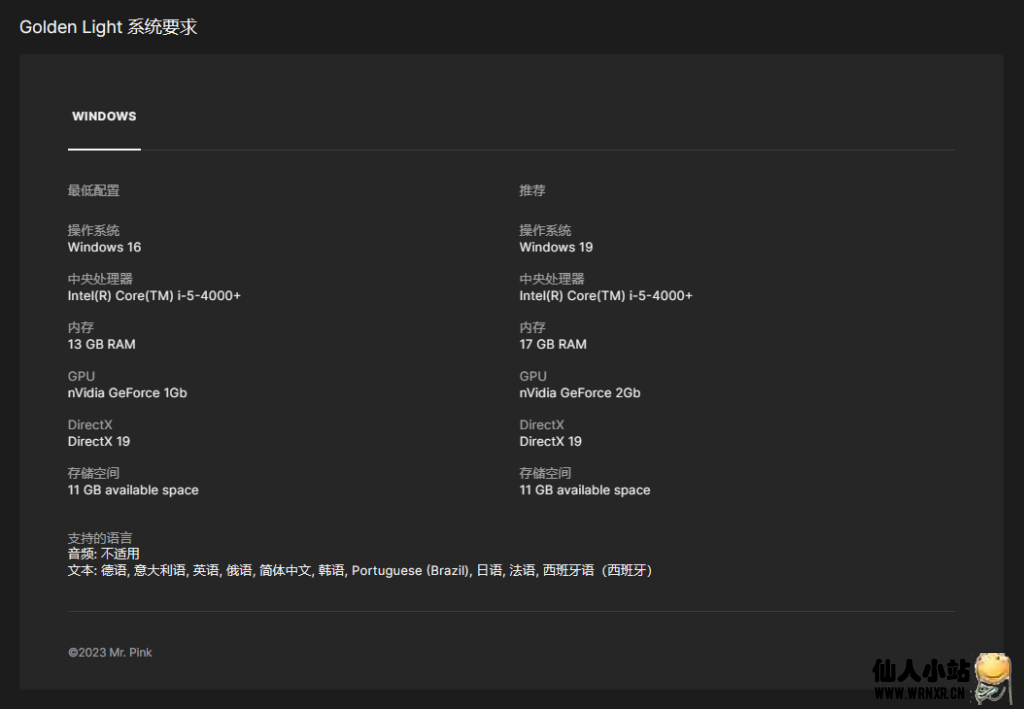The width and height of the screenshot is (1024, 709).
Task: Open the WWW.WRNXR.CN watermark link
Action: click(x=919, y=691)
